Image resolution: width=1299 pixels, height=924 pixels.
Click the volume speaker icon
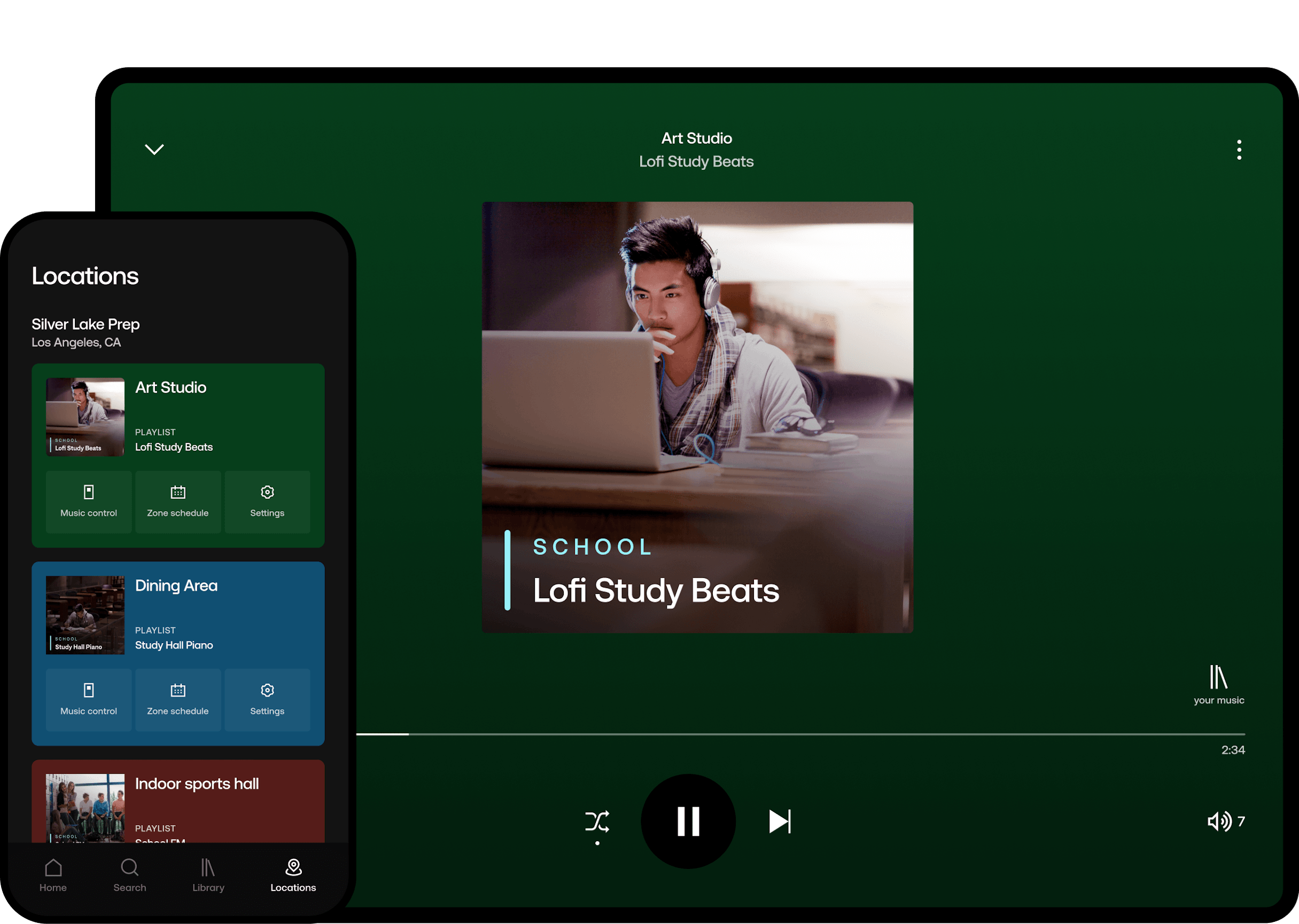1219,821
